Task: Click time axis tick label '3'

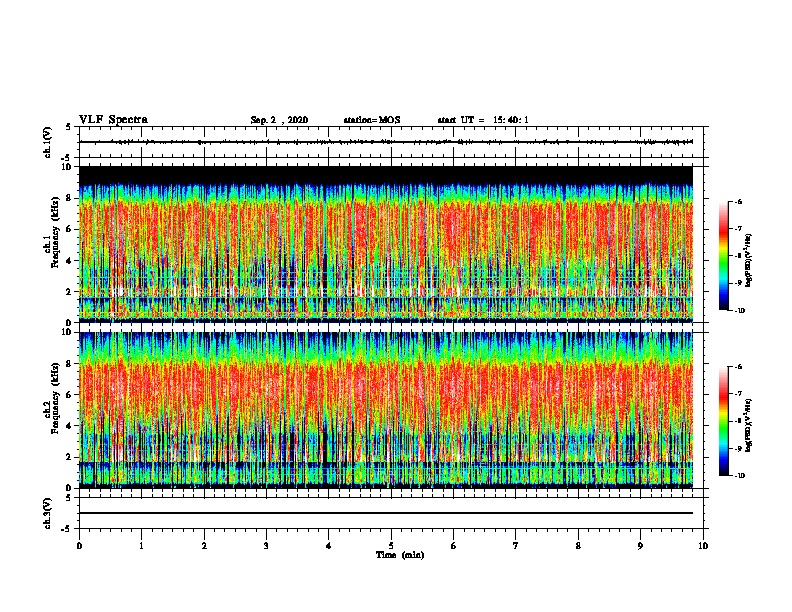Action: tap(266, 545)
